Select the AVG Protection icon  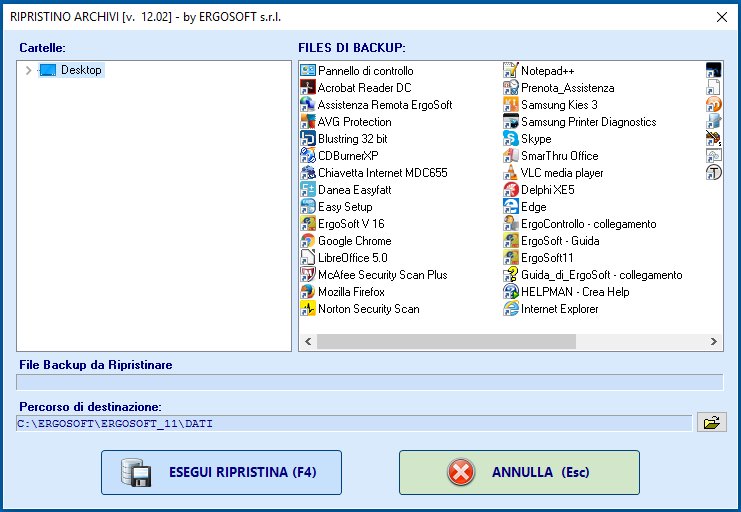click(308, 121)
